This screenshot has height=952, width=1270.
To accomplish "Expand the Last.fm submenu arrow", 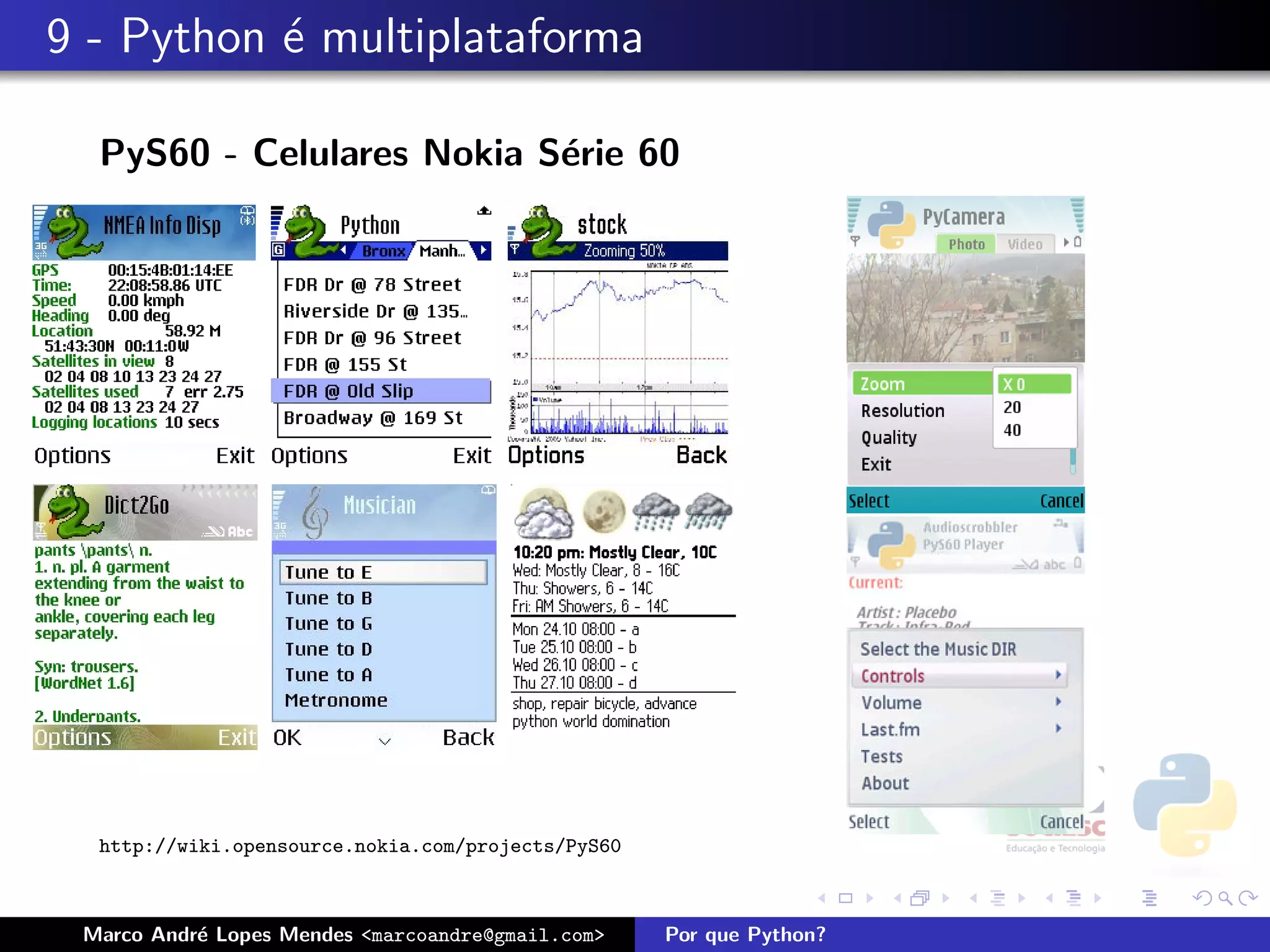I will click(1059, 728).
